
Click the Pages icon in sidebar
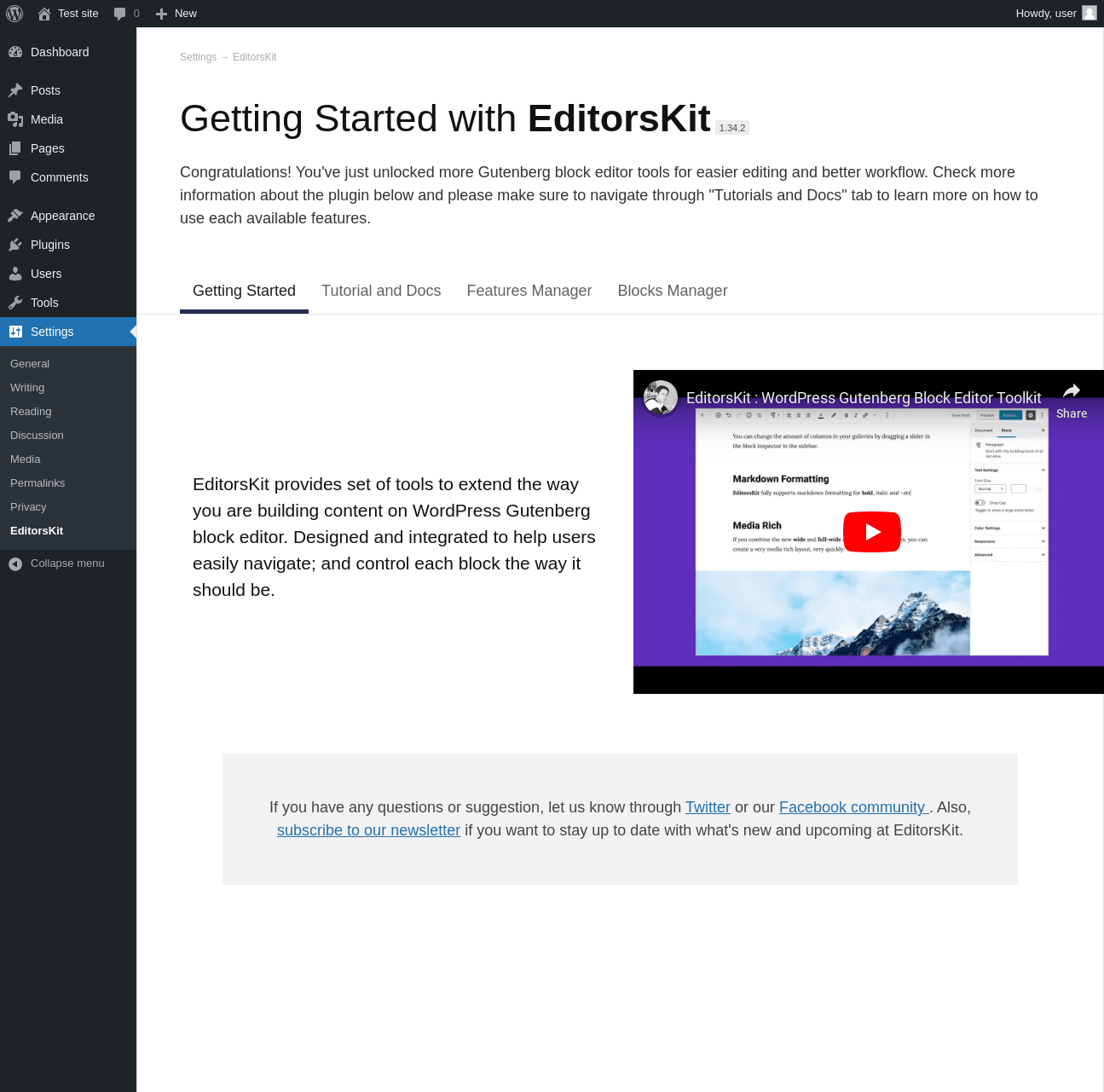(x=15, y=148)
